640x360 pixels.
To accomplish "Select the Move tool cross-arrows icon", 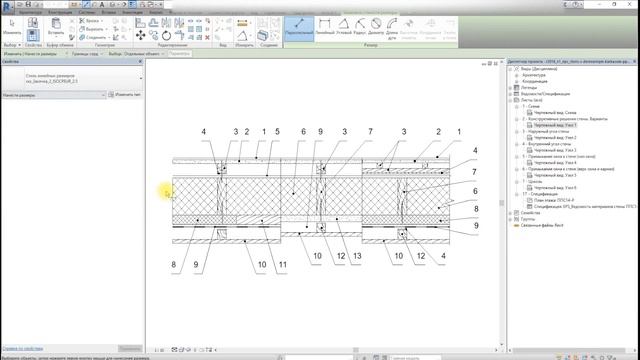I will [x=140, y=36].
